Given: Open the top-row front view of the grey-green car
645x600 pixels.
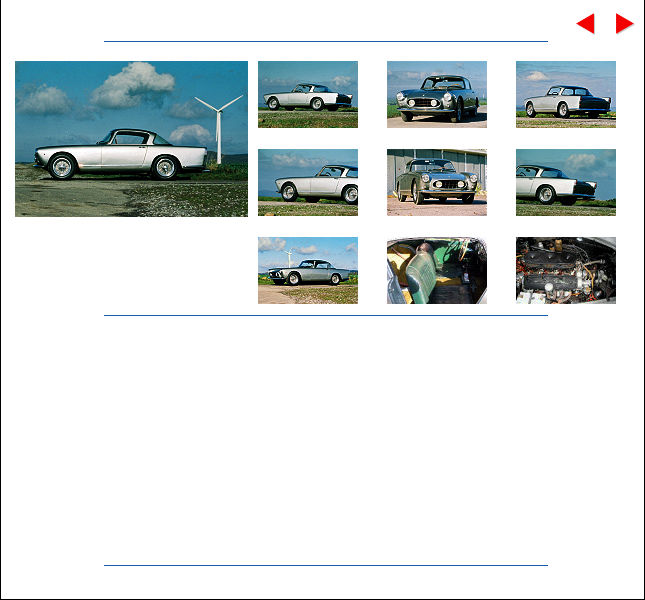Looking at the screenshot, I should [x=437, y=95].
